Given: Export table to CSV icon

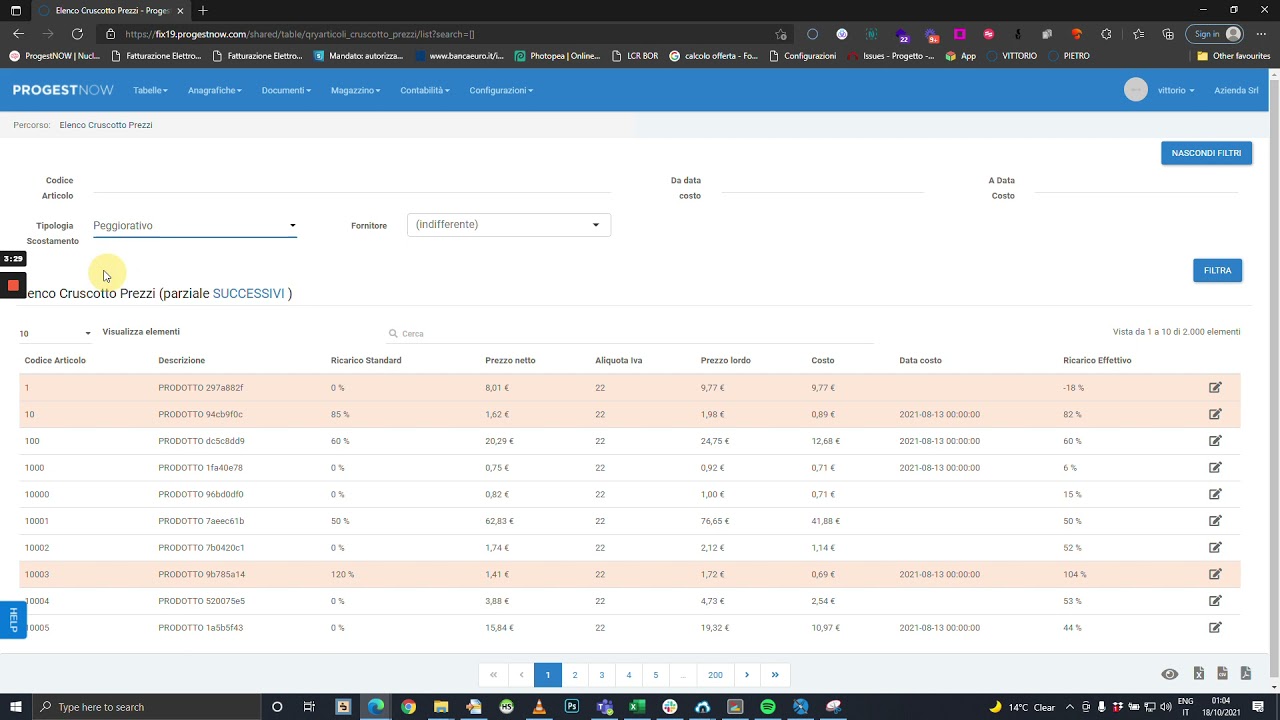Looking at the screenshot, I should [1222, 674].
